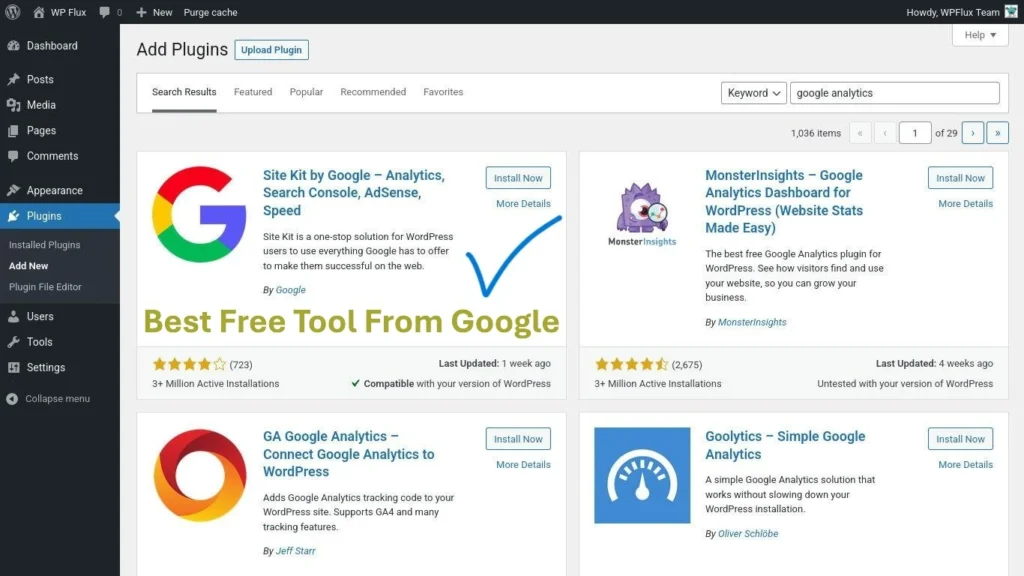The height and width of the screenshot is (576, 1024).
Task: Click the plugin search input field
Action: (x=894, y=92)
